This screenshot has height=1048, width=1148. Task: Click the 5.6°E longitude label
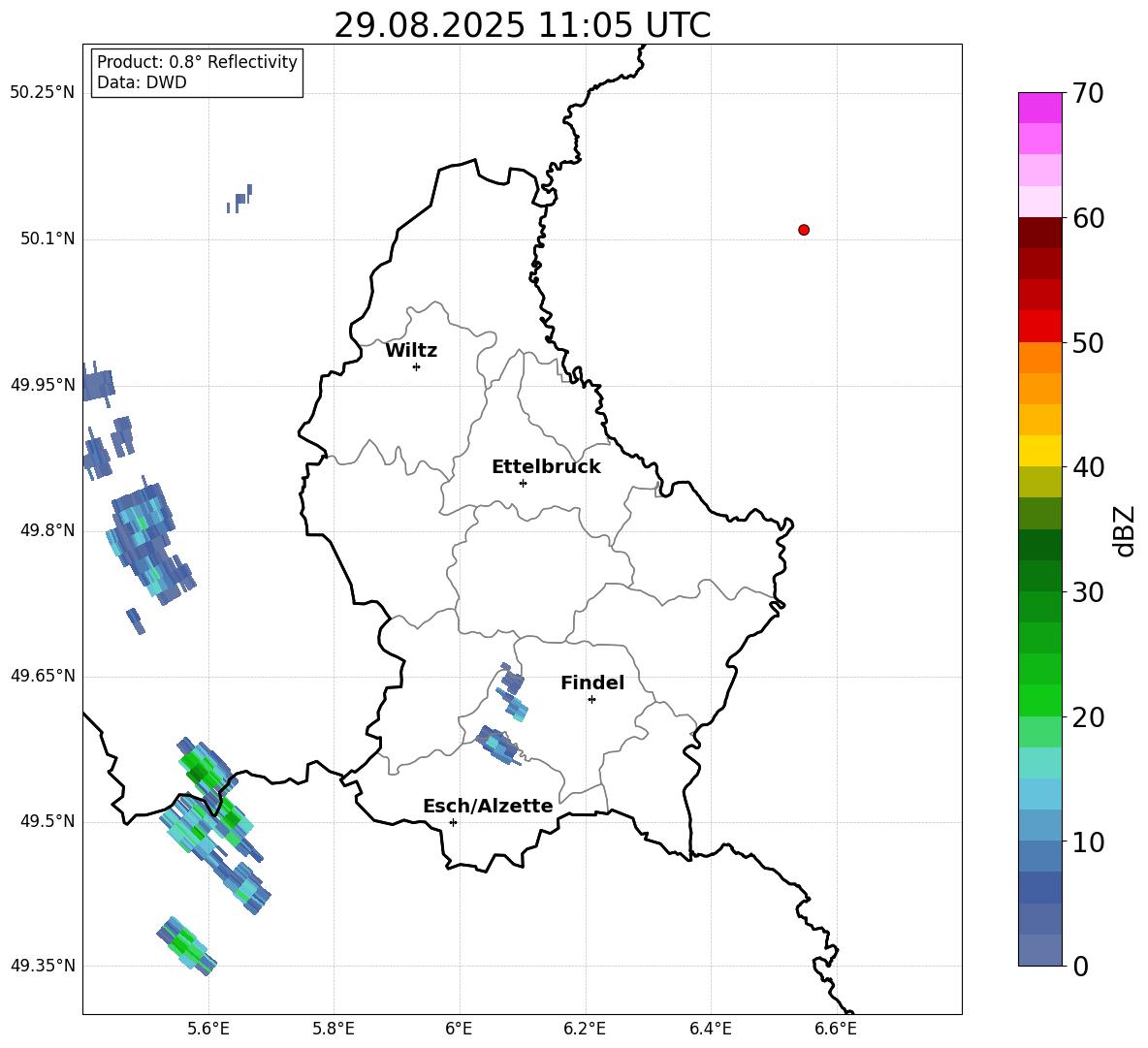[x=207, y=1029]
